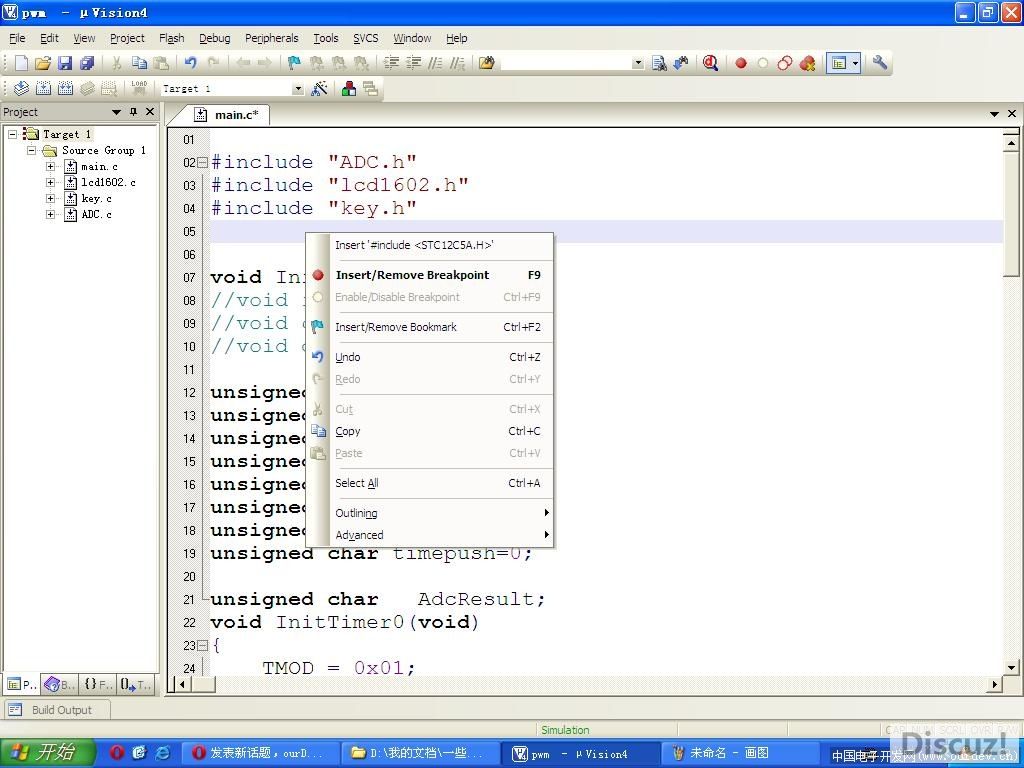Viewport: 1024px width, 768px height.
Task: Launch Opera from the quick launch icons
Action: coord(117,753)
